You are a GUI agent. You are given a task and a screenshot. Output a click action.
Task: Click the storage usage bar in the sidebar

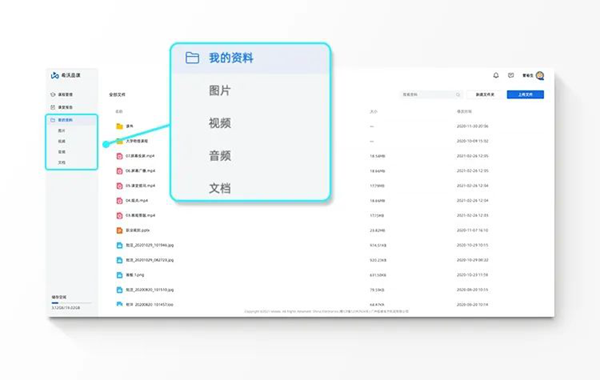(x=72, y=303)
